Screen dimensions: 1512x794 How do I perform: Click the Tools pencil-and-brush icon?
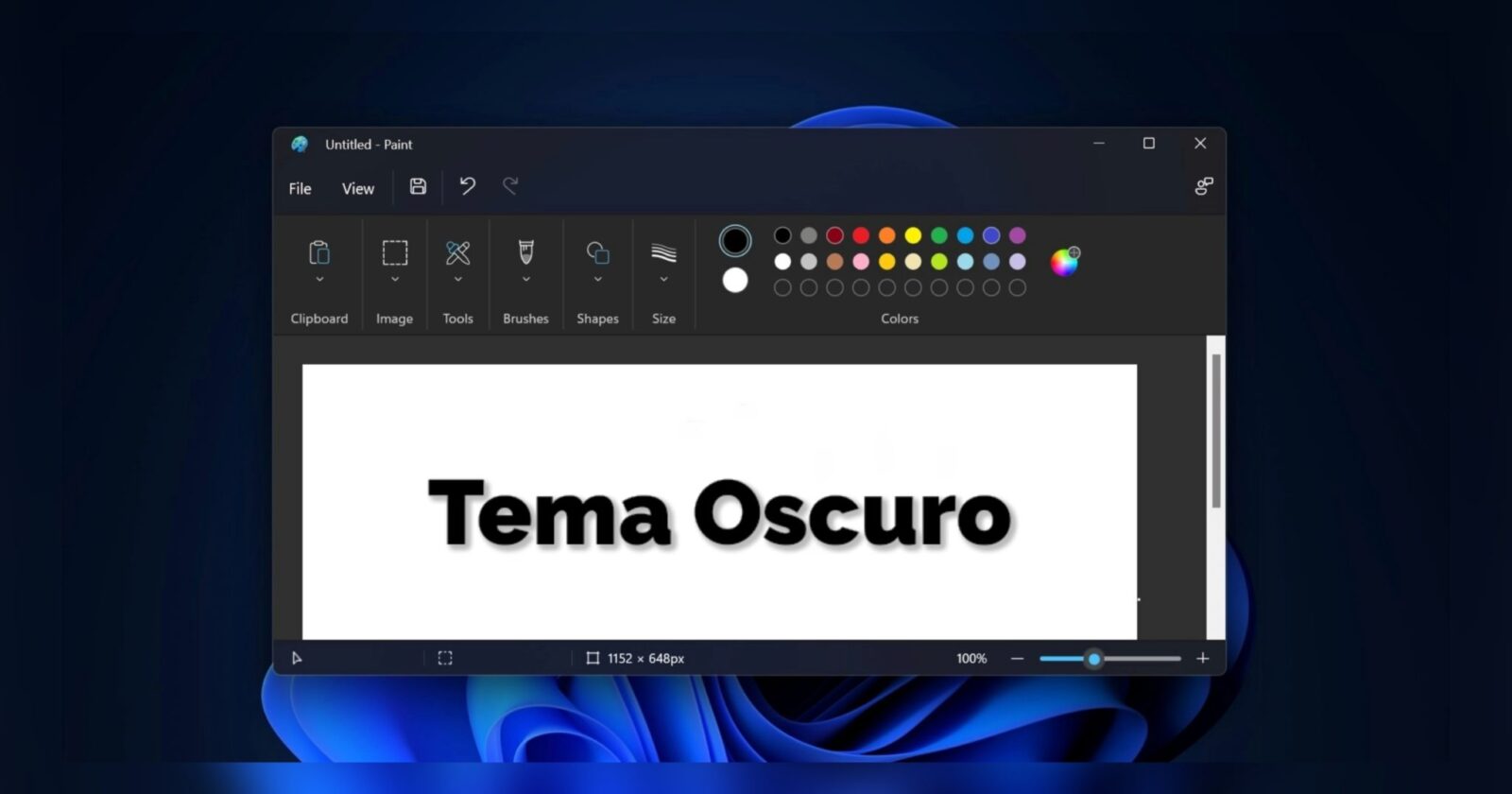[458, 252]
